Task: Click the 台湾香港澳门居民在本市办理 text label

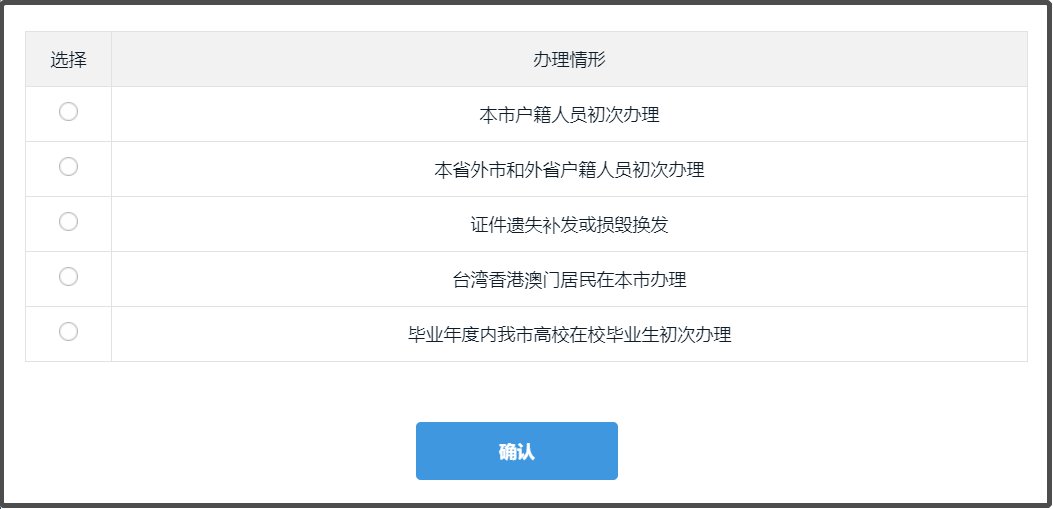Action: (x=569, y=280)
